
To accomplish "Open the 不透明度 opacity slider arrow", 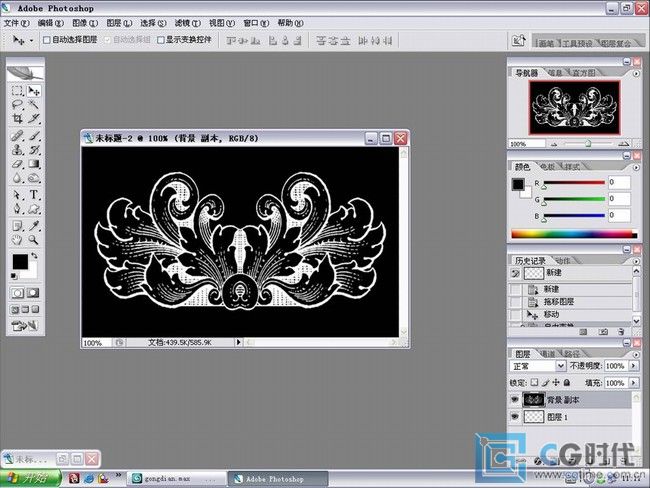I will pyautogui.click(x=631, y=367).
